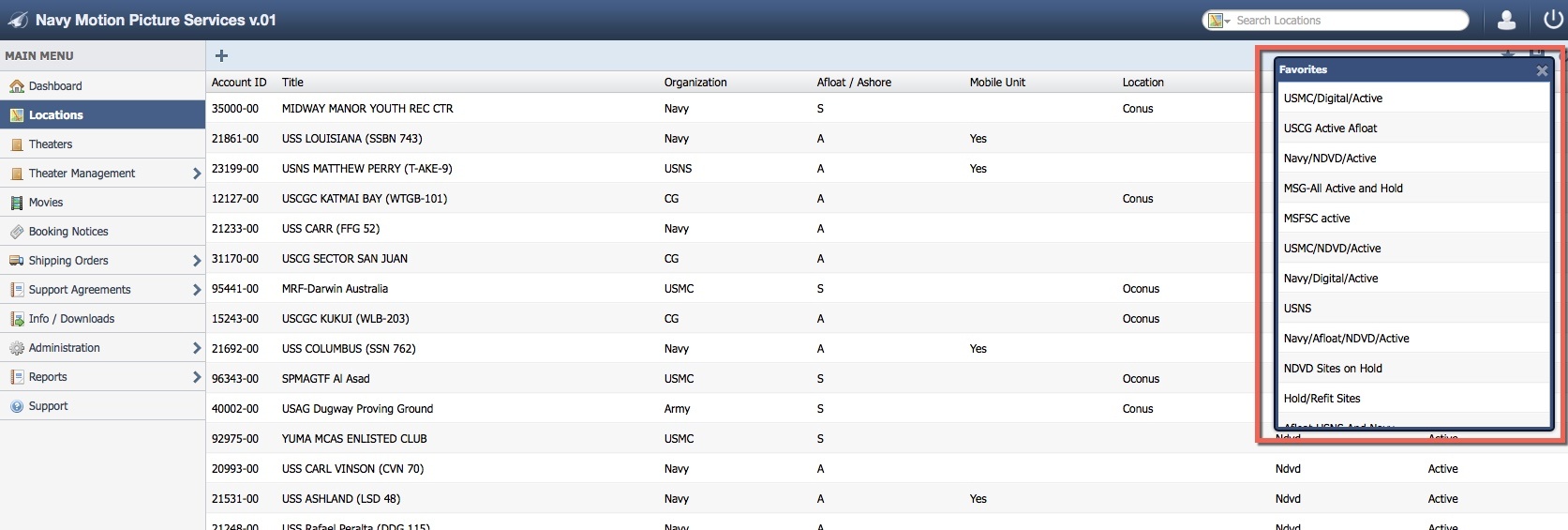
Task: Click the Booking Notices ticket icon
Action: click(x=16, y=232)
